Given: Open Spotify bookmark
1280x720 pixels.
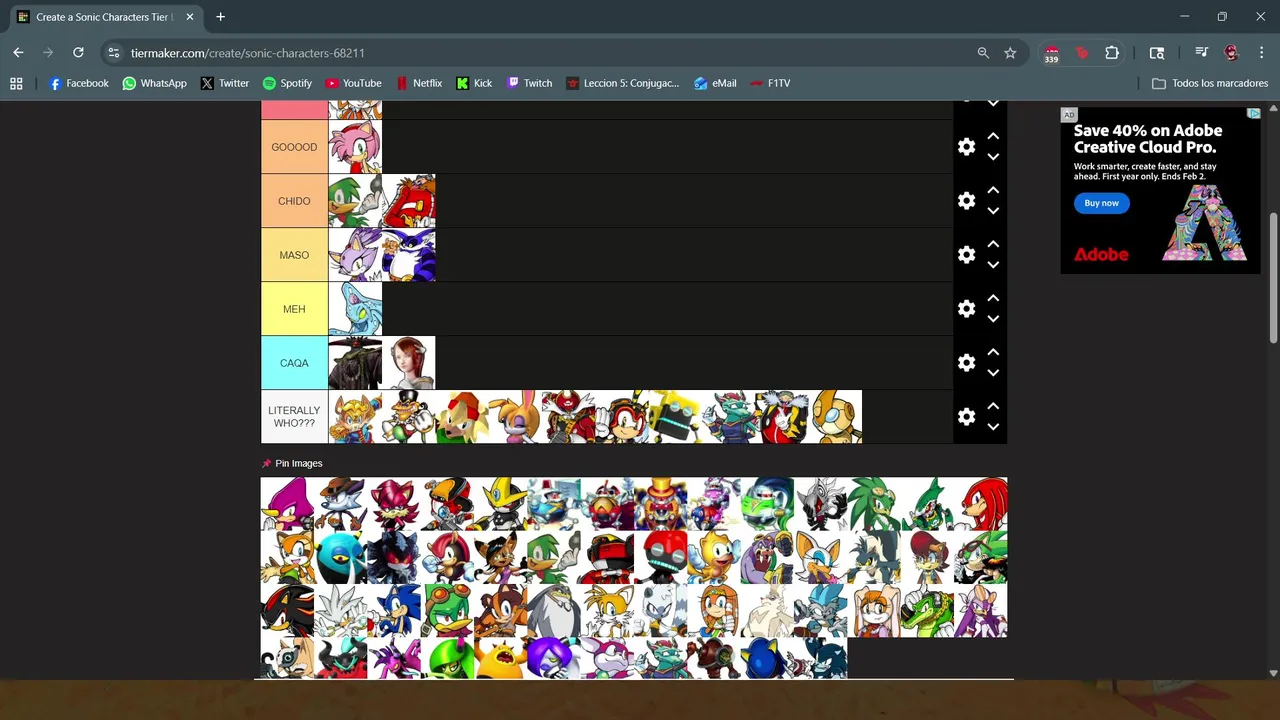Looking at the screenshot, I should (287, 83).
